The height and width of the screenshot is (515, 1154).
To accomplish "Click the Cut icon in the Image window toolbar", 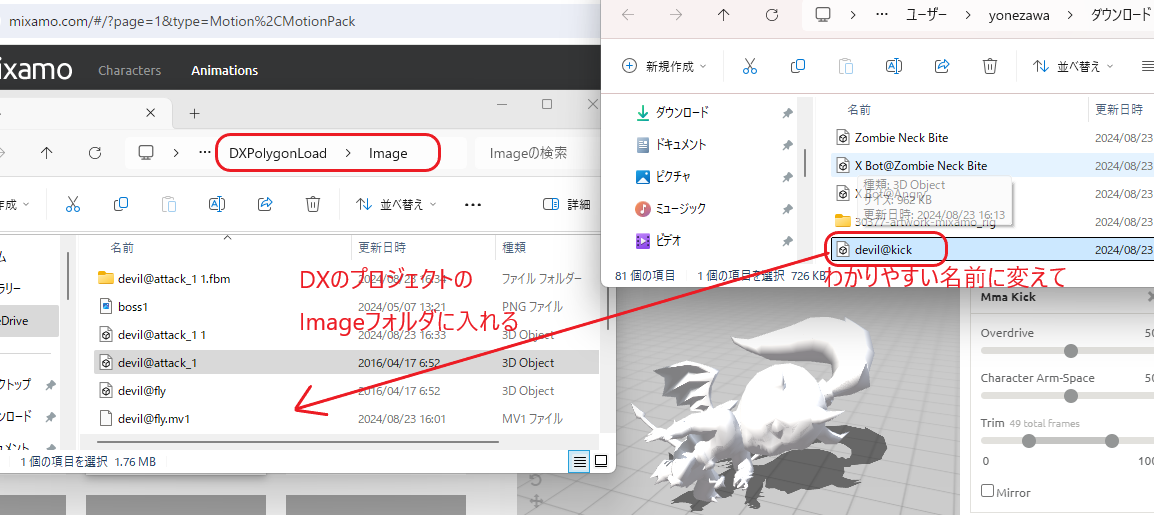I will pos(72,204).
